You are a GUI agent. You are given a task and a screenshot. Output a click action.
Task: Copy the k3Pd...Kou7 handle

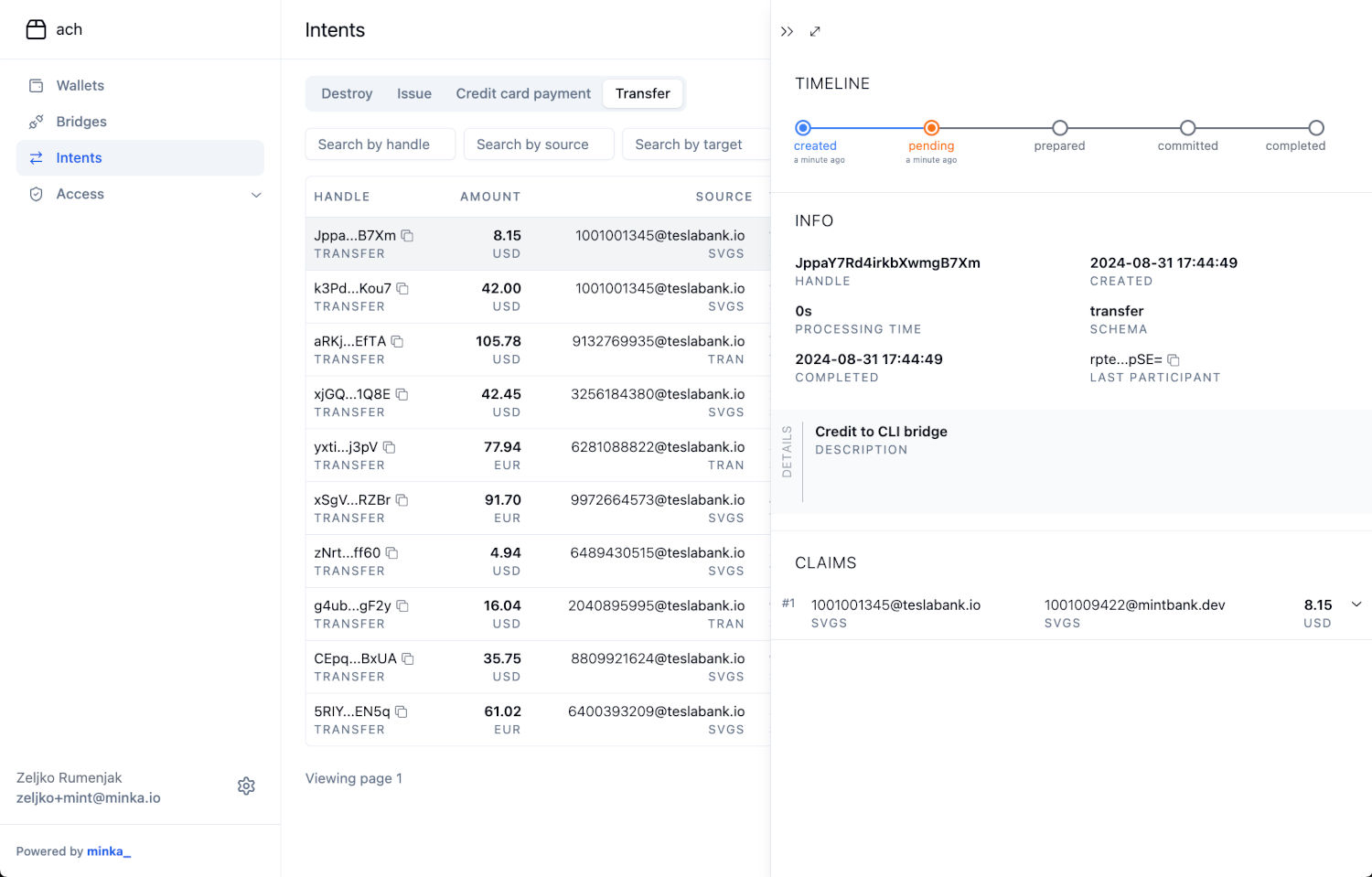coord(402,289)
